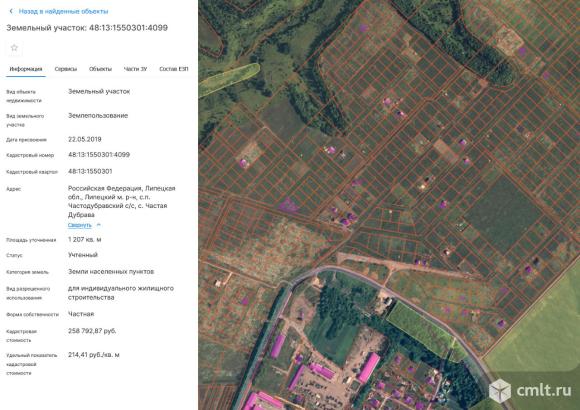Add parcel to favorites with star icon
The width and height of the screenshot is (580, 410).
pos(14,48)
